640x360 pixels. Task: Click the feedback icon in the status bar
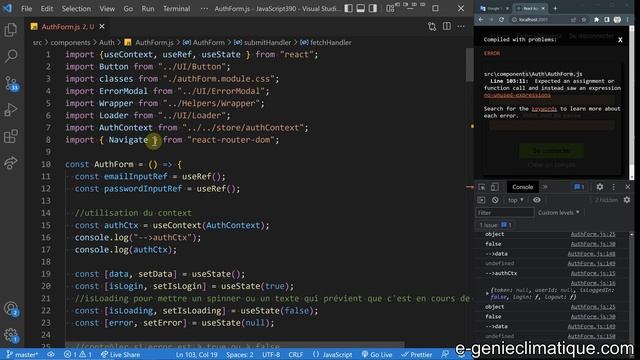pos(445,355)
